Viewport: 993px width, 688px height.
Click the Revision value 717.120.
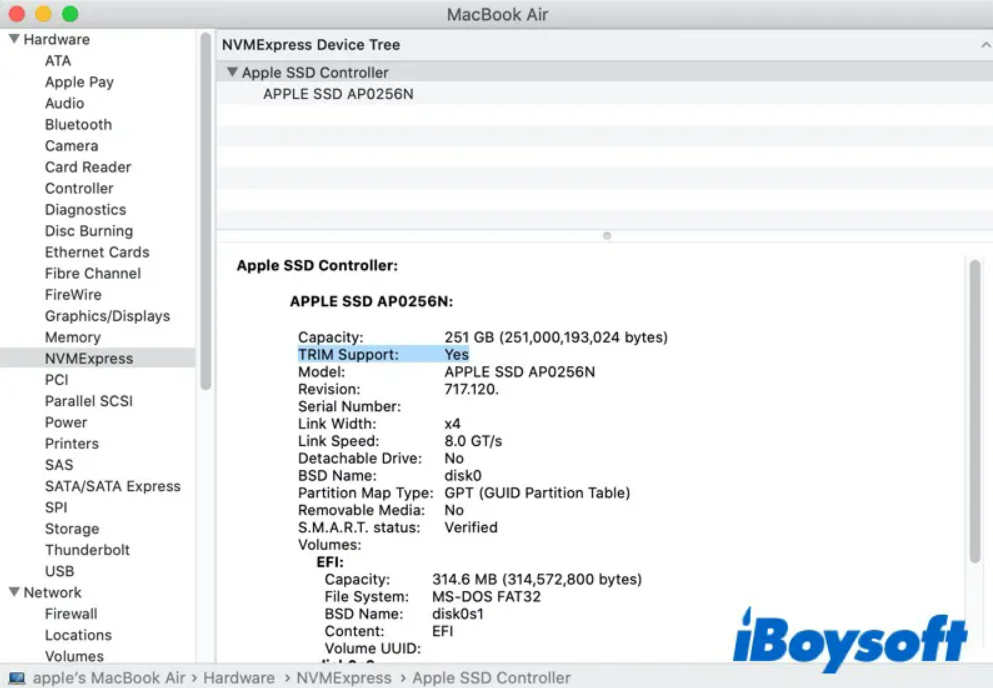[x=471, y=389]
